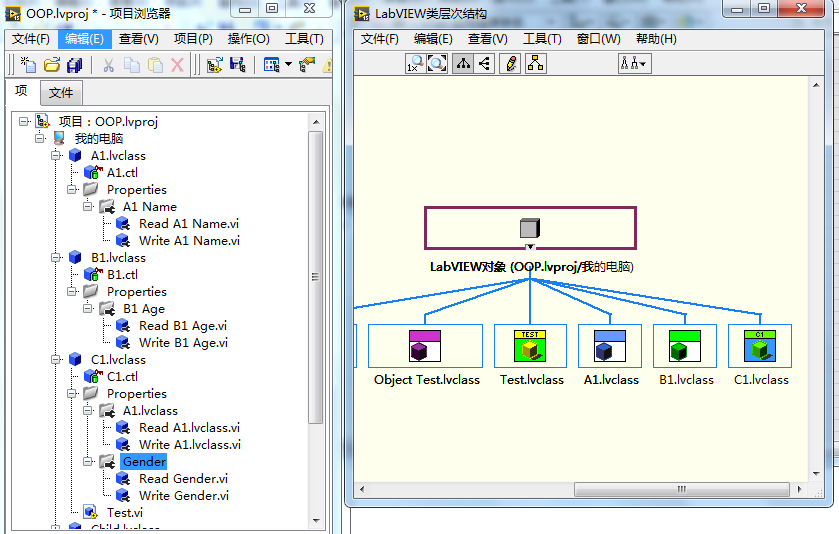This screenshot has width=839, height=534.
Task: Collapse the C1.lvclass tree node
Action: click(56, 360)
